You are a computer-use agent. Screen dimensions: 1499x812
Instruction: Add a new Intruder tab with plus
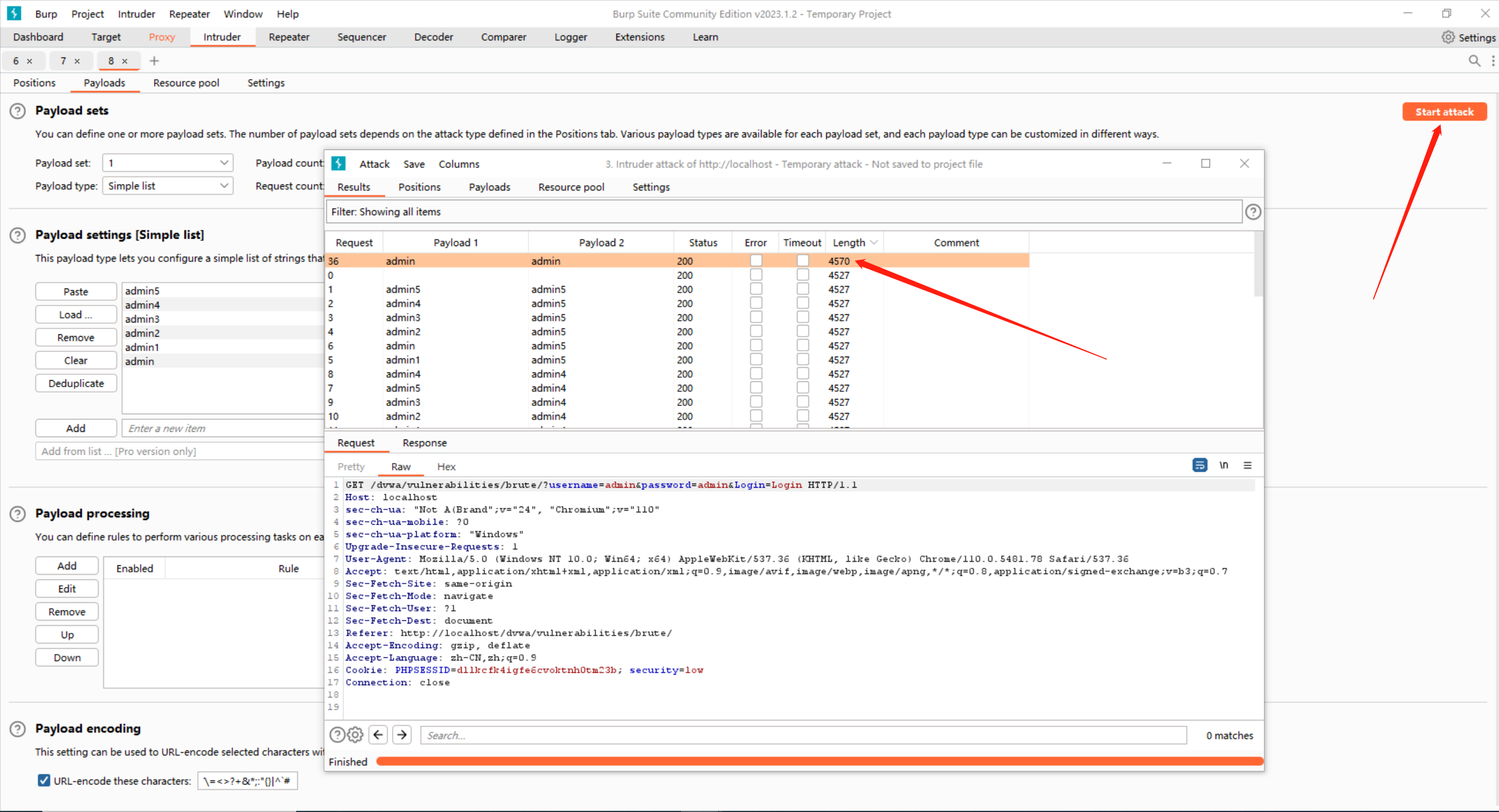pos(154,61)
